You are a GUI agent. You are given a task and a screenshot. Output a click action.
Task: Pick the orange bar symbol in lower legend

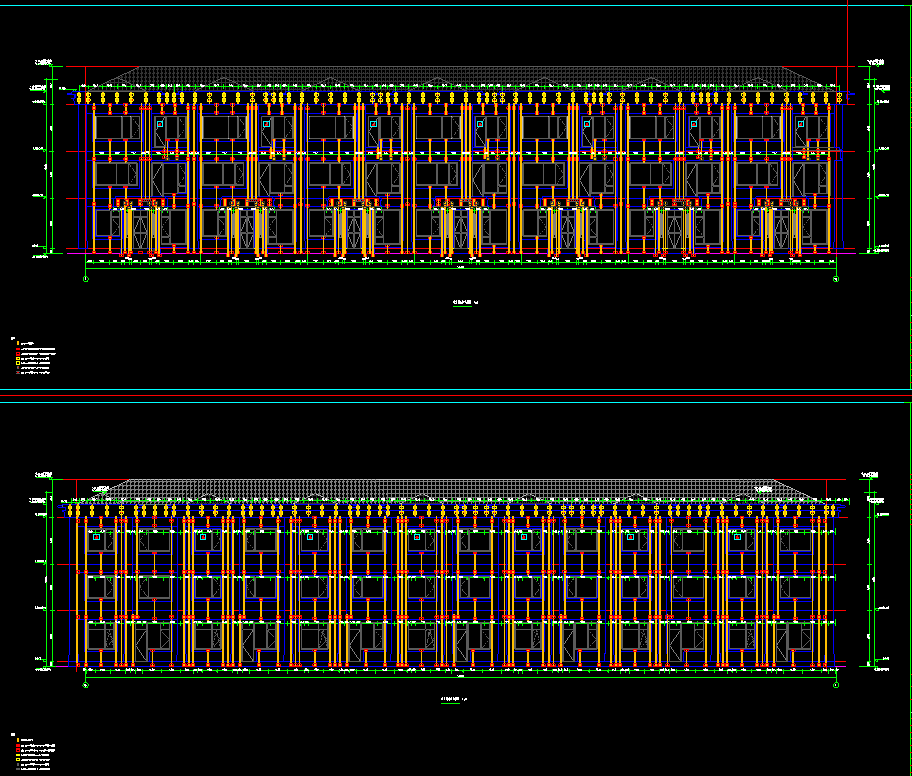click(18, 740)
